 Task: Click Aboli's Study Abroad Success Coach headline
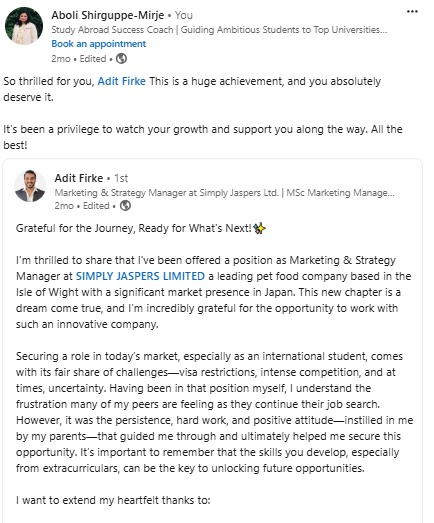pyautogui.click(x=219, y=30)
